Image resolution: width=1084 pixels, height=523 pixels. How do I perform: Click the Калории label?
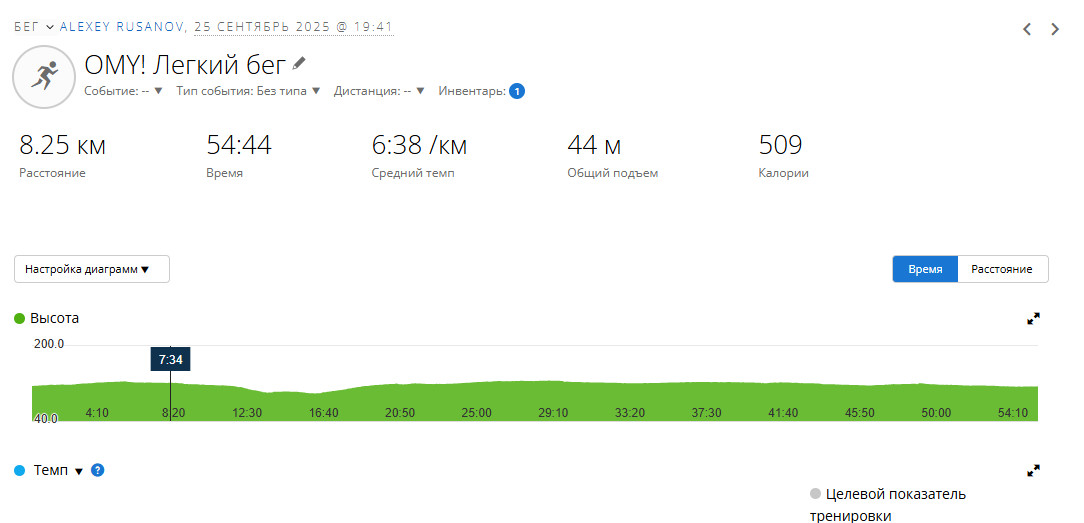point(783,173)
